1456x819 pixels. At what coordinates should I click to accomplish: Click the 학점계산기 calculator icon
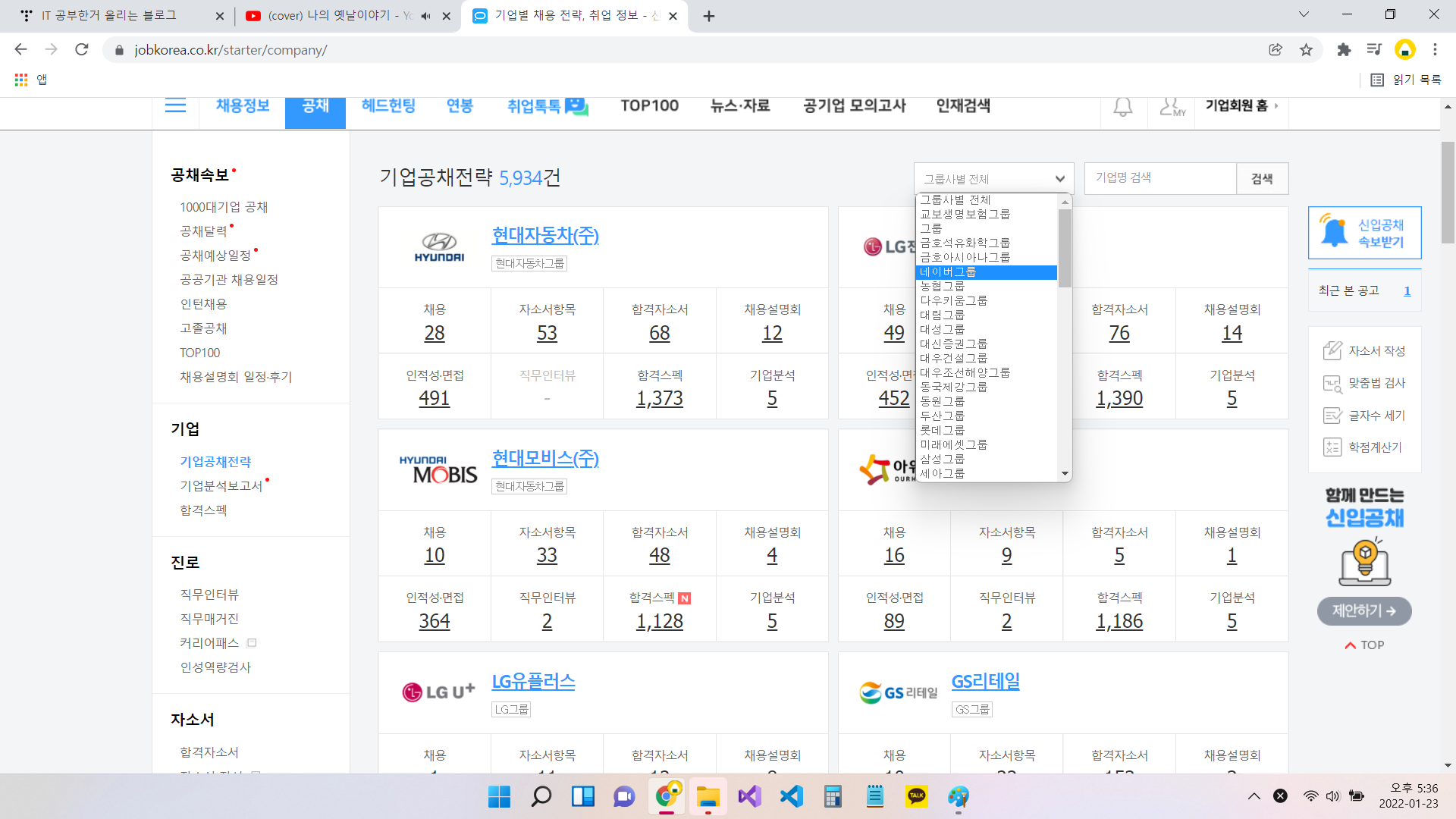1332,447
